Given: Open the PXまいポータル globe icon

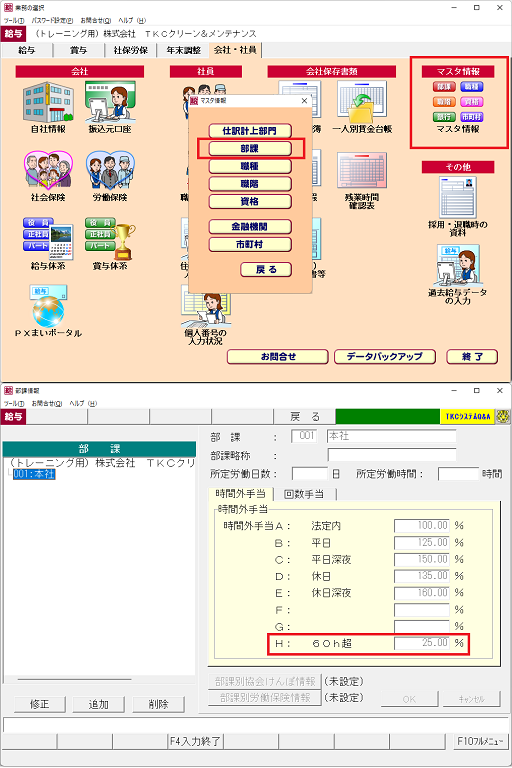Looking at the screenshot, I should coord(48,306).
